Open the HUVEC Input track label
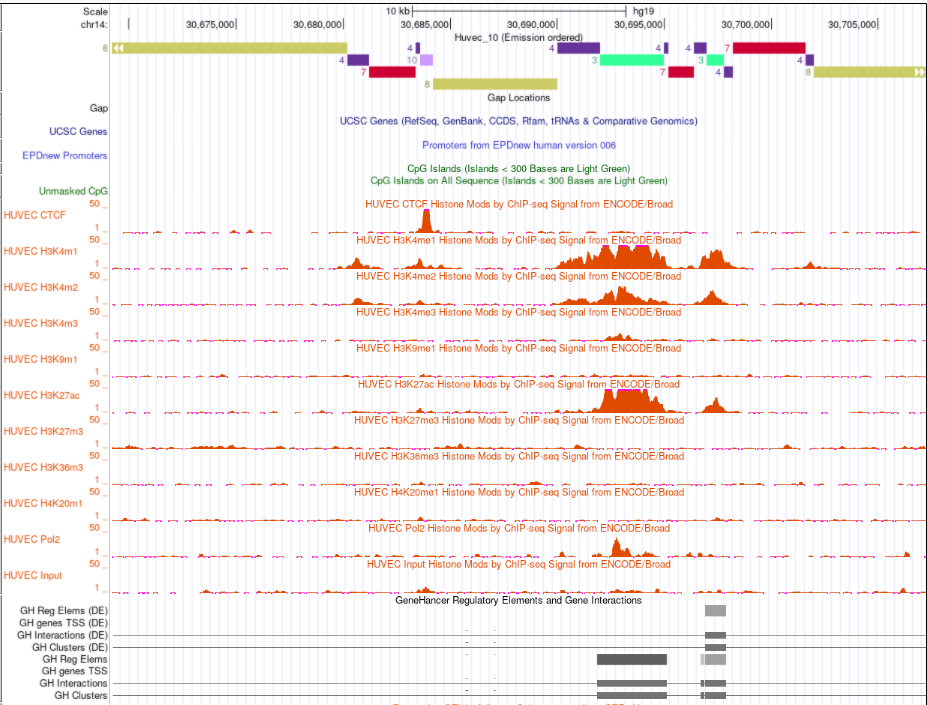The height and width of the screenshot is (705, 927). [x=33, y=575]
